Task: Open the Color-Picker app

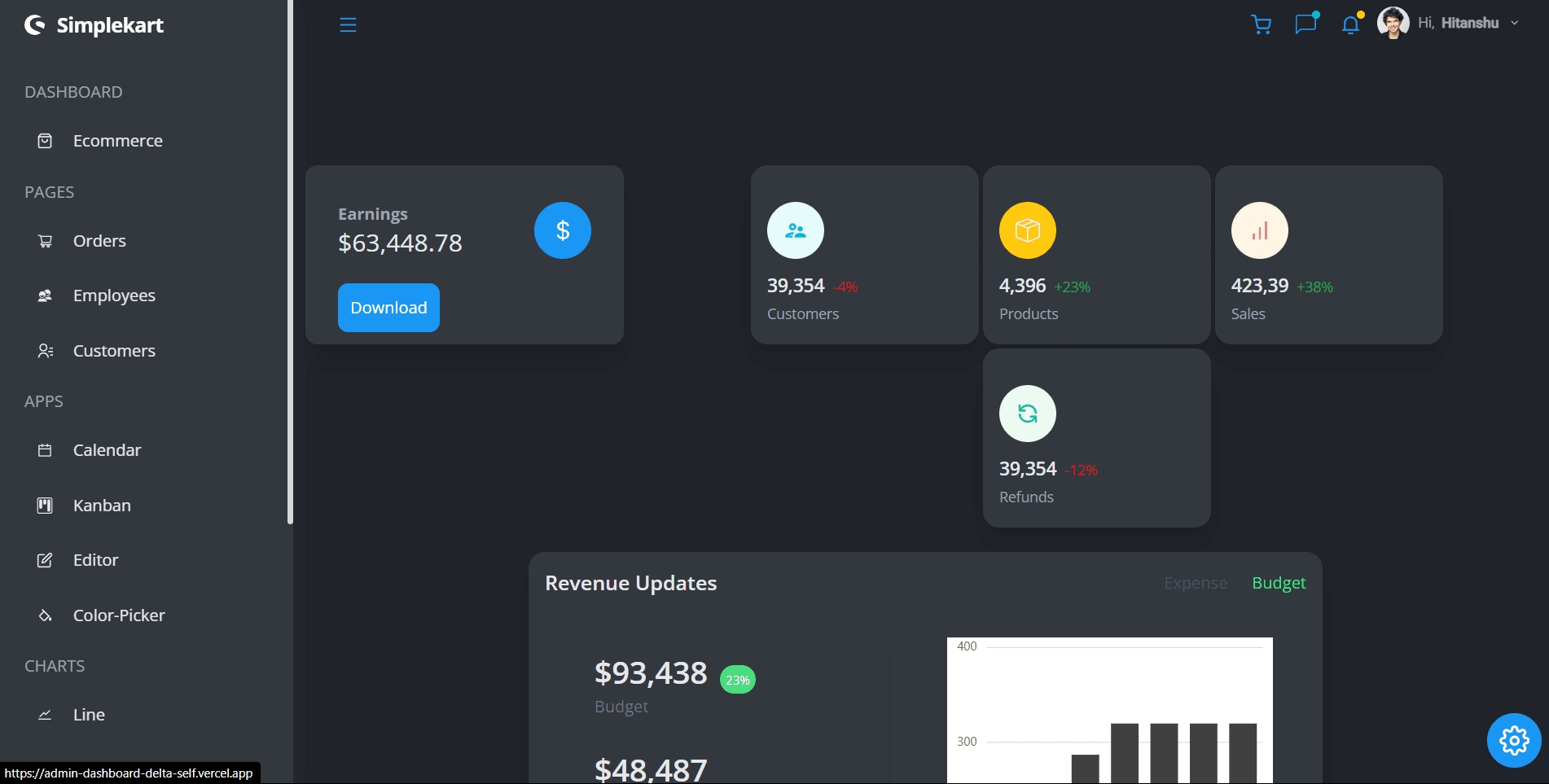Action: (119, 615)
